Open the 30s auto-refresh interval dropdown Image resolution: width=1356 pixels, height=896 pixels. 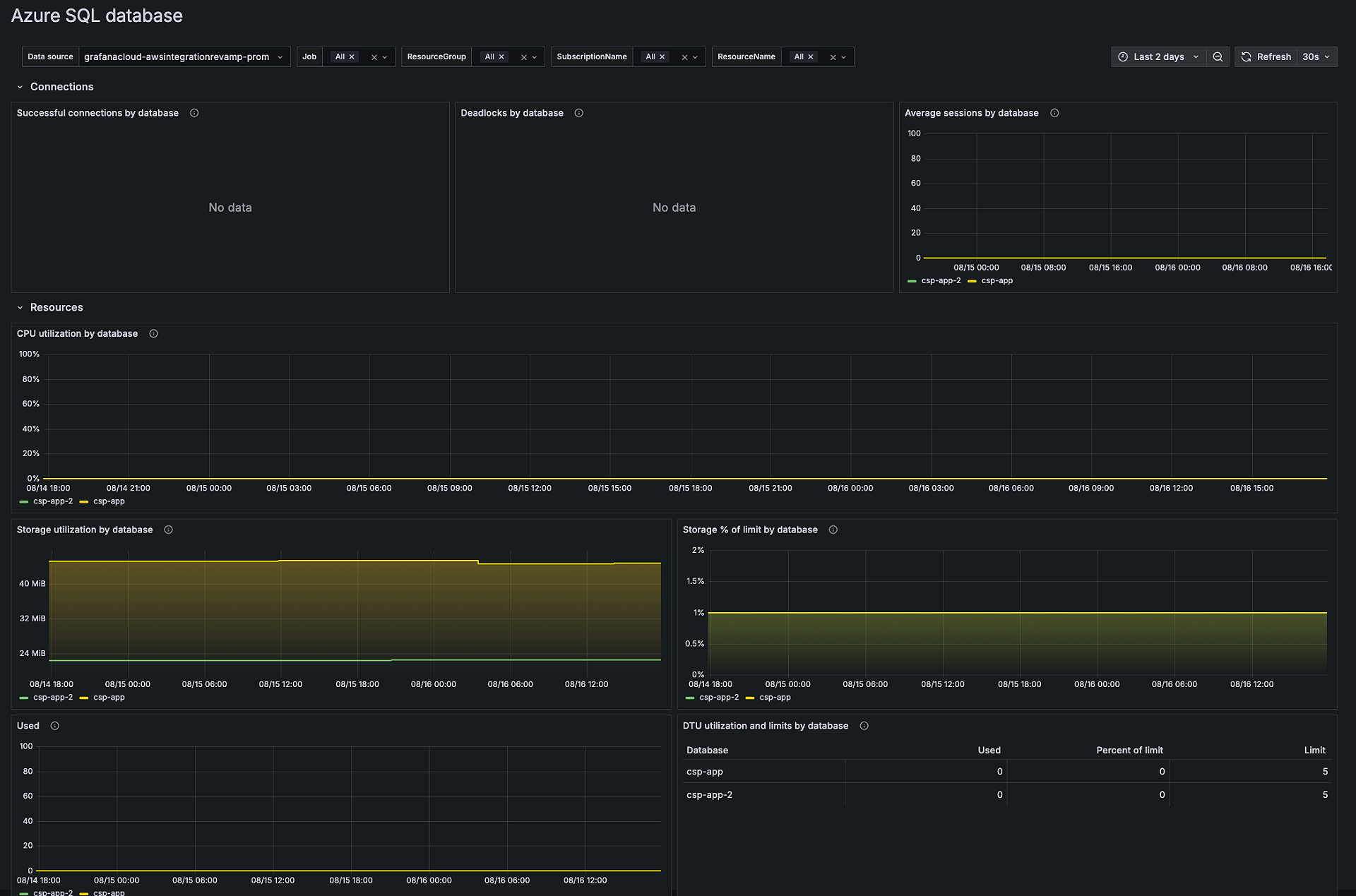pos(1316,56)
